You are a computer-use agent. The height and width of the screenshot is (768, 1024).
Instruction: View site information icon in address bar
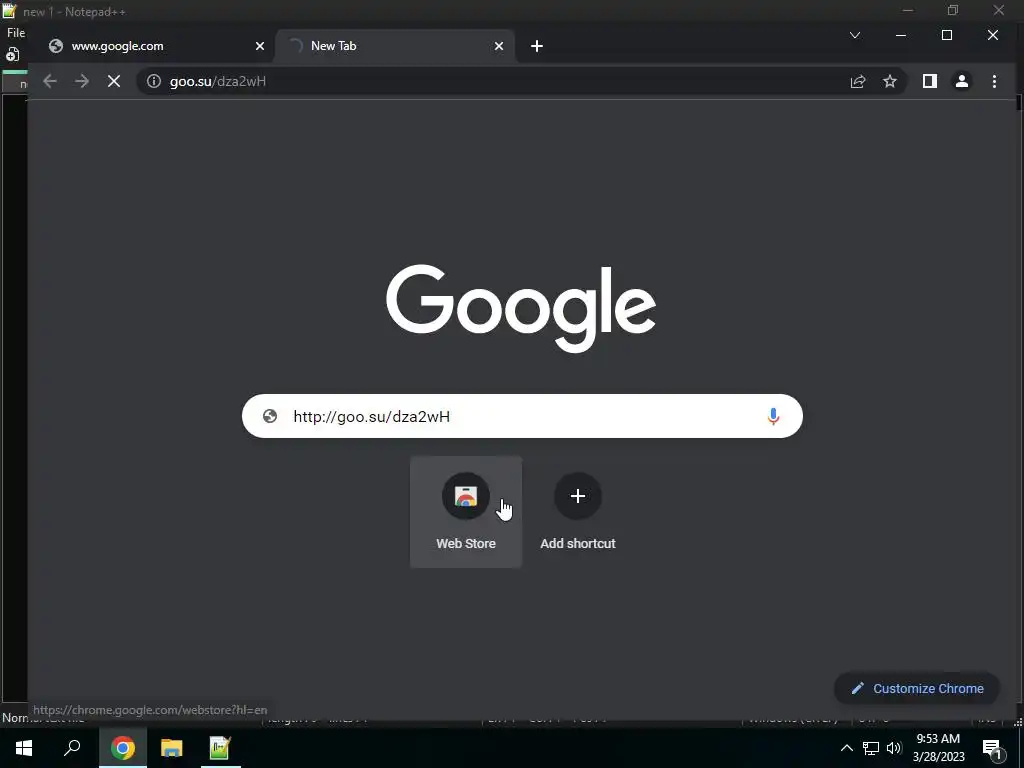point(153,81)
